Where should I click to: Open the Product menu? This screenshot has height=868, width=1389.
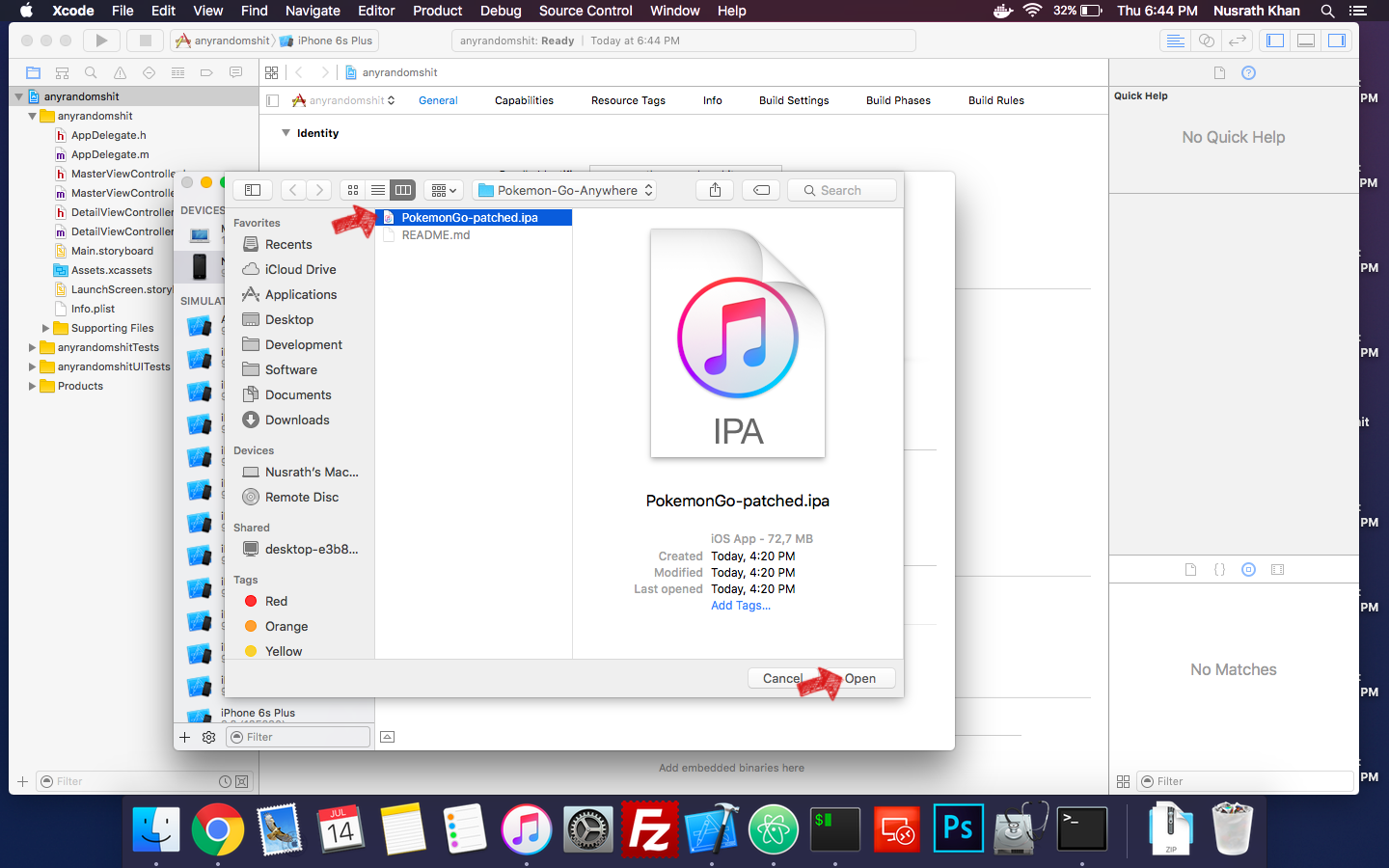(x=438, y=11)
